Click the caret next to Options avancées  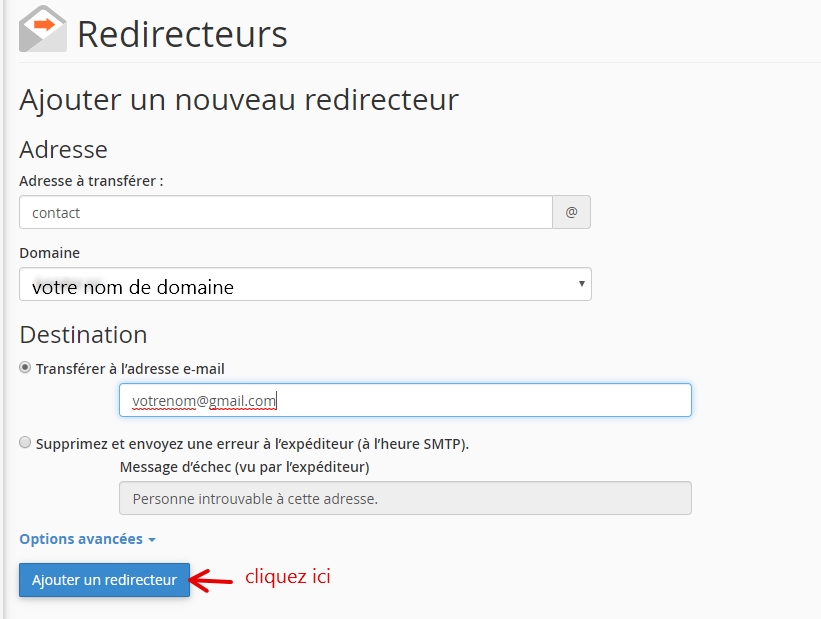click(x=152, y=540)
